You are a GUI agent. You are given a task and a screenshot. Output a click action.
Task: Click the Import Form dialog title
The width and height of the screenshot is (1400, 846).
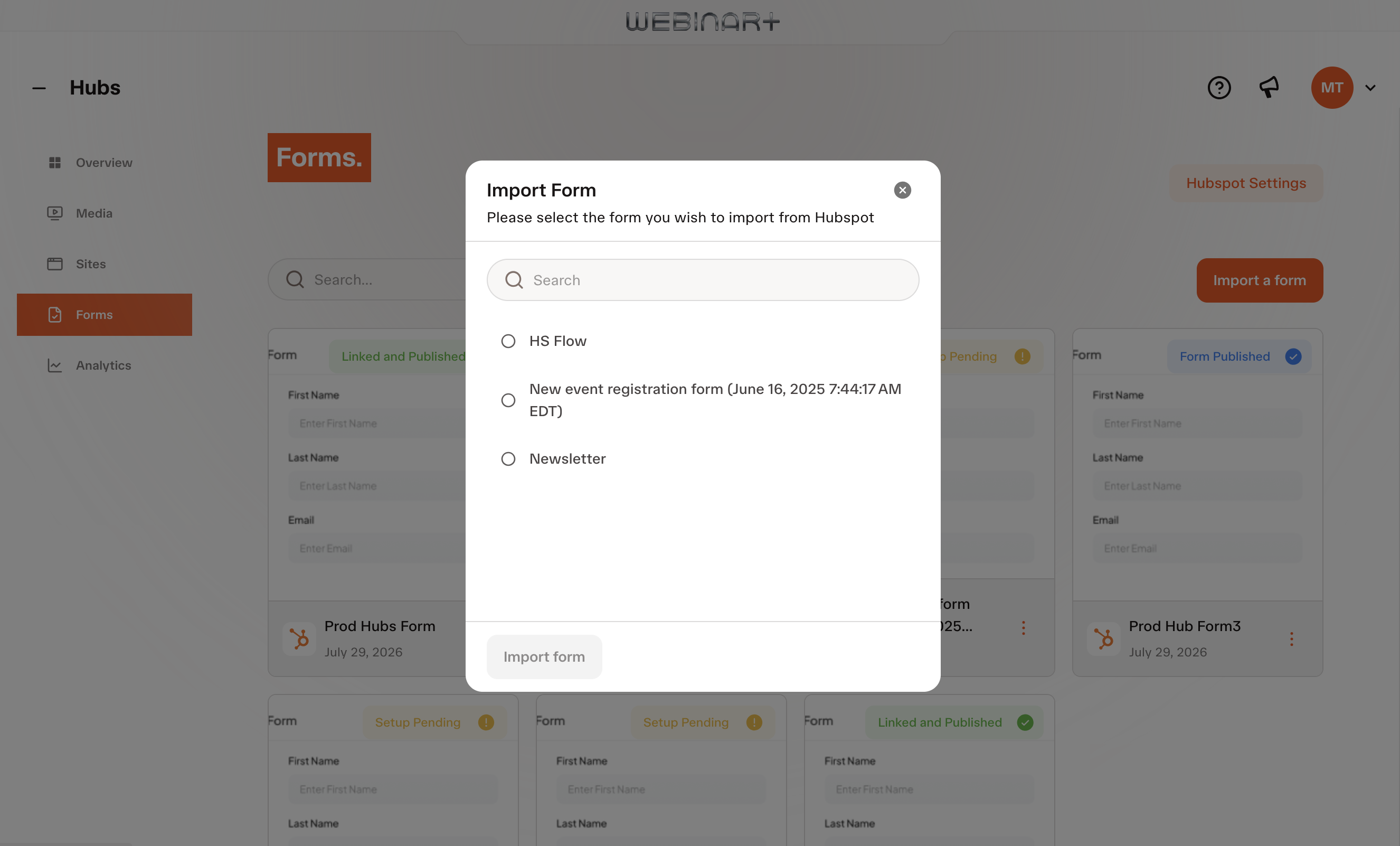(x=541, y=190)
